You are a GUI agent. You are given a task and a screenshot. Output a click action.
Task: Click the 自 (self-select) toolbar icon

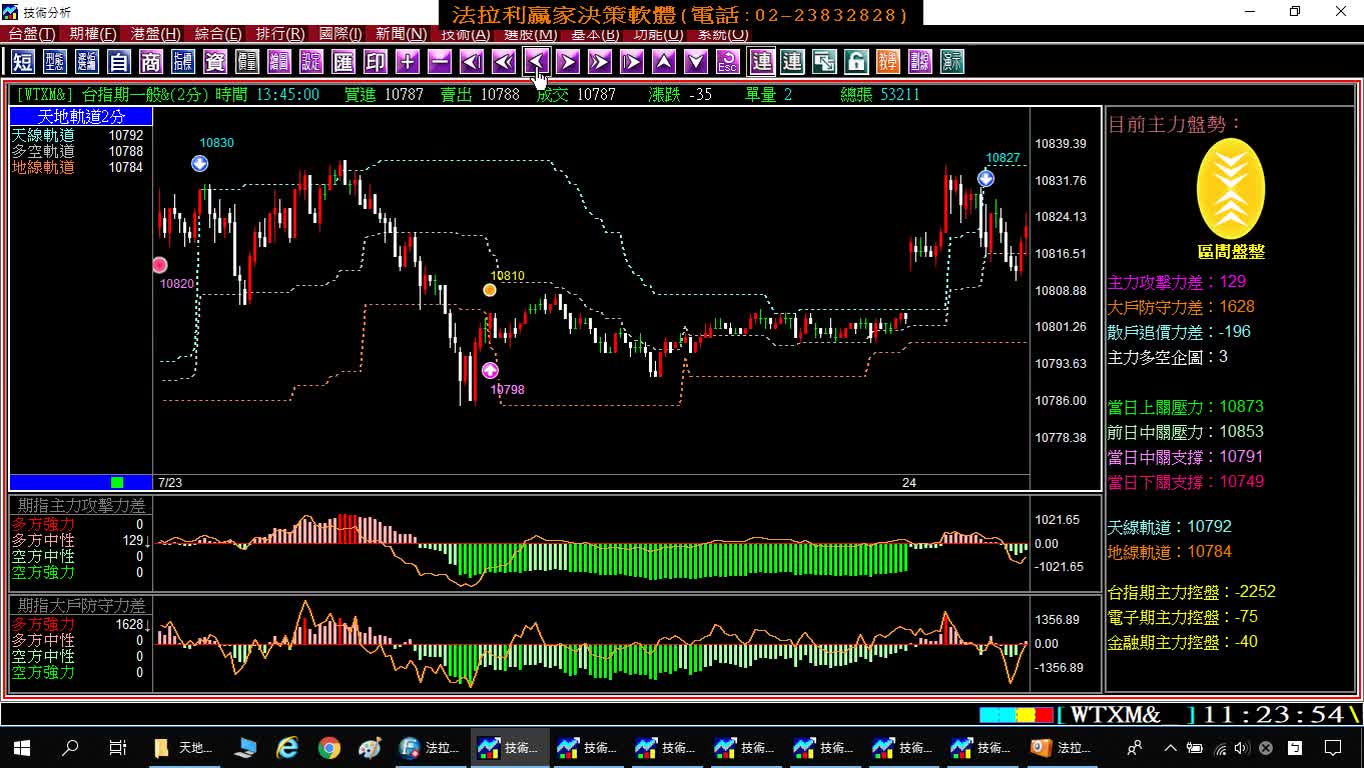coord(119,62)
